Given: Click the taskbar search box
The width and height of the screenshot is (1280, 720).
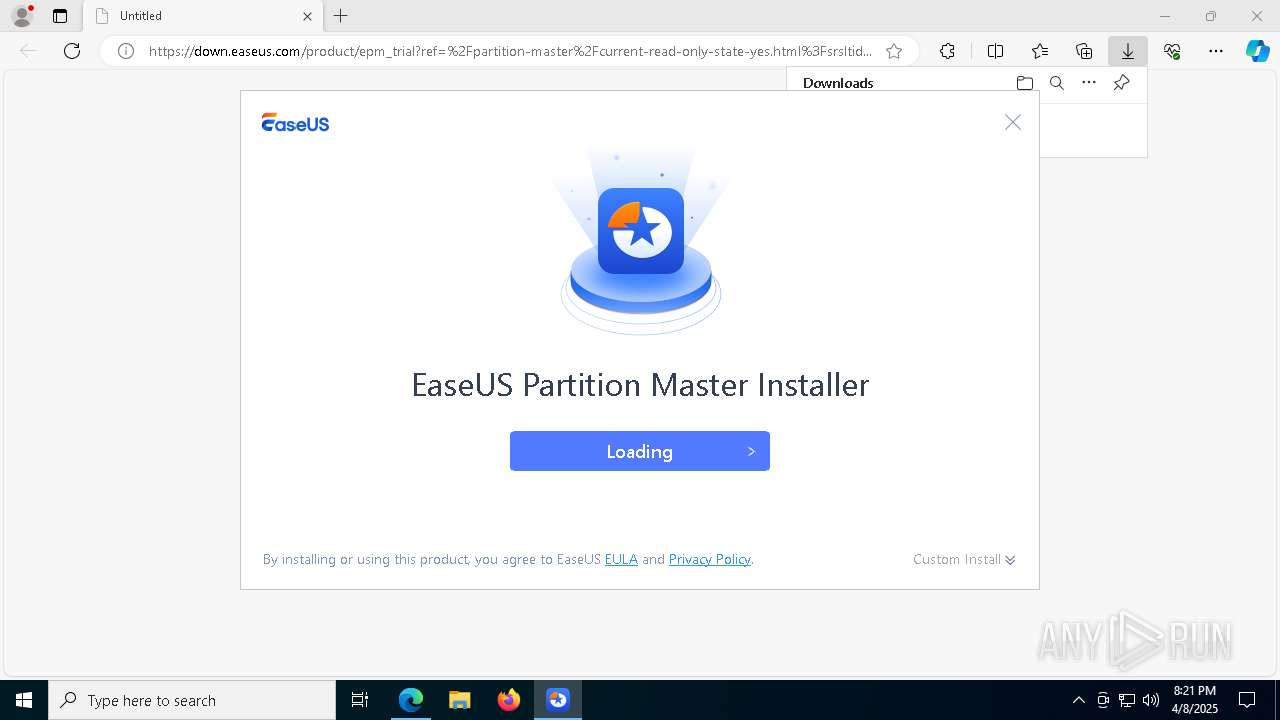Looking at the screenshot, I should click(x=192, y=700).
